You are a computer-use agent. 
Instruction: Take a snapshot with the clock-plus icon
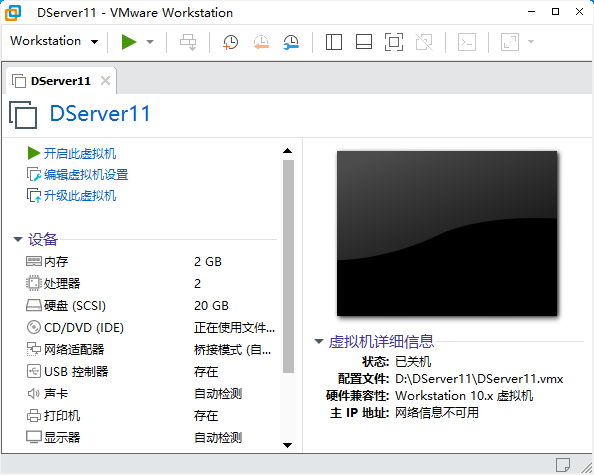pos(230,42)
